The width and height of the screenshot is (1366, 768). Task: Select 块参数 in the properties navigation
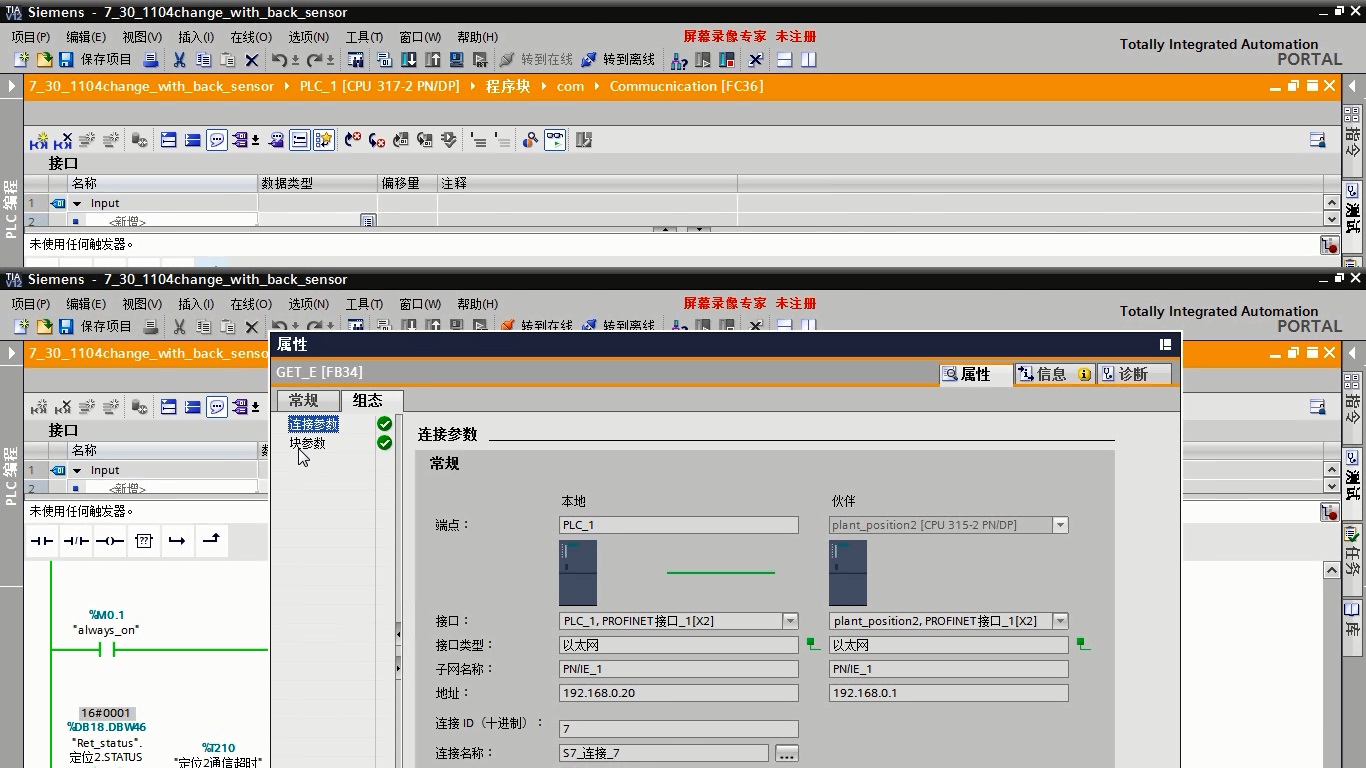click(x=308, y=443)
